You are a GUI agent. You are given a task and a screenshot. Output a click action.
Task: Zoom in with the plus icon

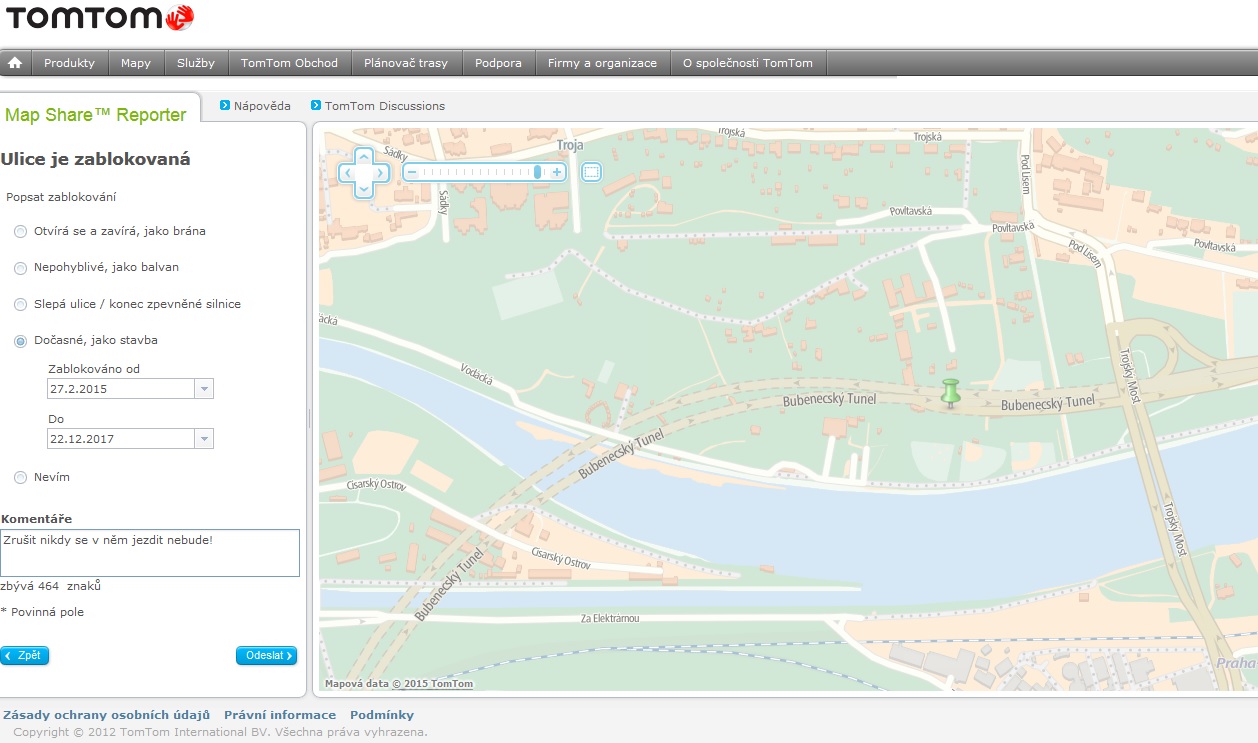click(x=558, y=172)
